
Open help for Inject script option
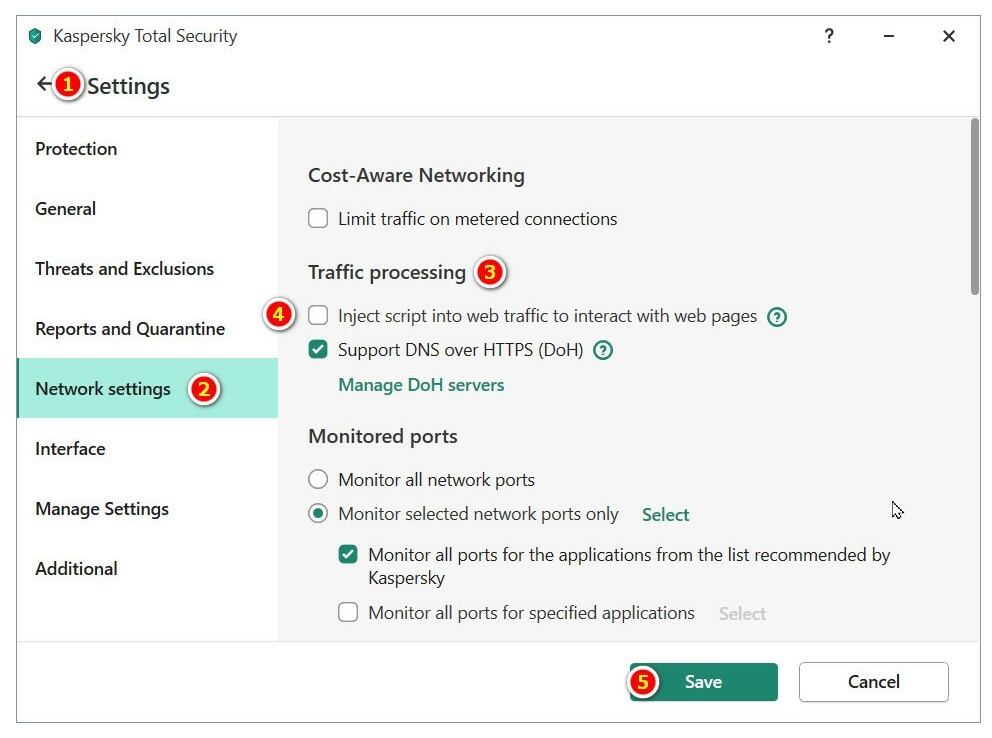[777, 316]
